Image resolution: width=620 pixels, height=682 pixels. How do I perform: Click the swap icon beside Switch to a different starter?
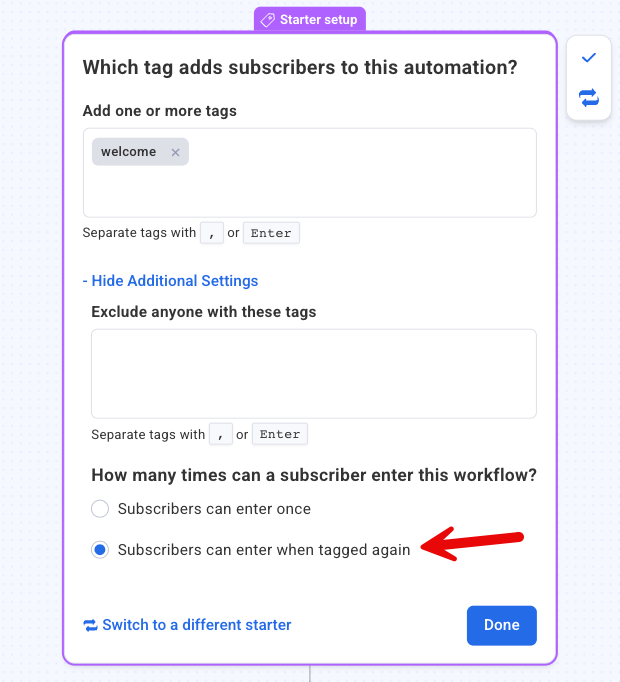91,625
